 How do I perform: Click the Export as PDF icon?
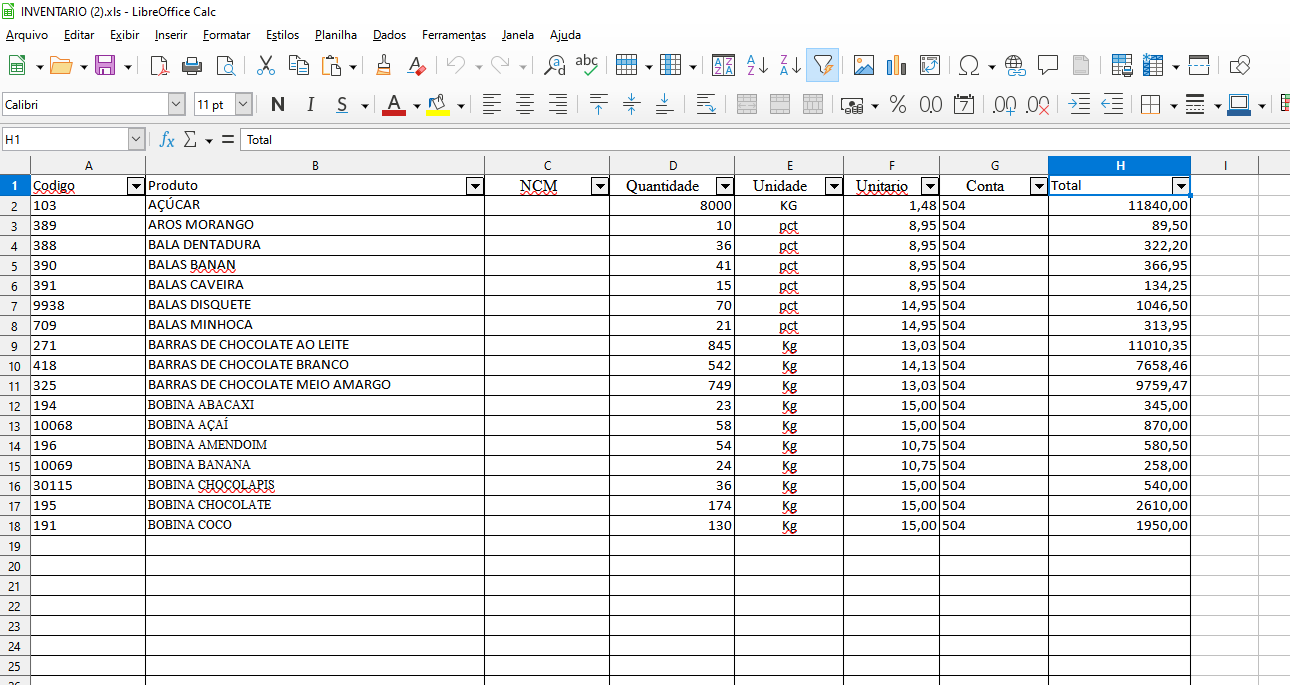click(x=160, y=66)
